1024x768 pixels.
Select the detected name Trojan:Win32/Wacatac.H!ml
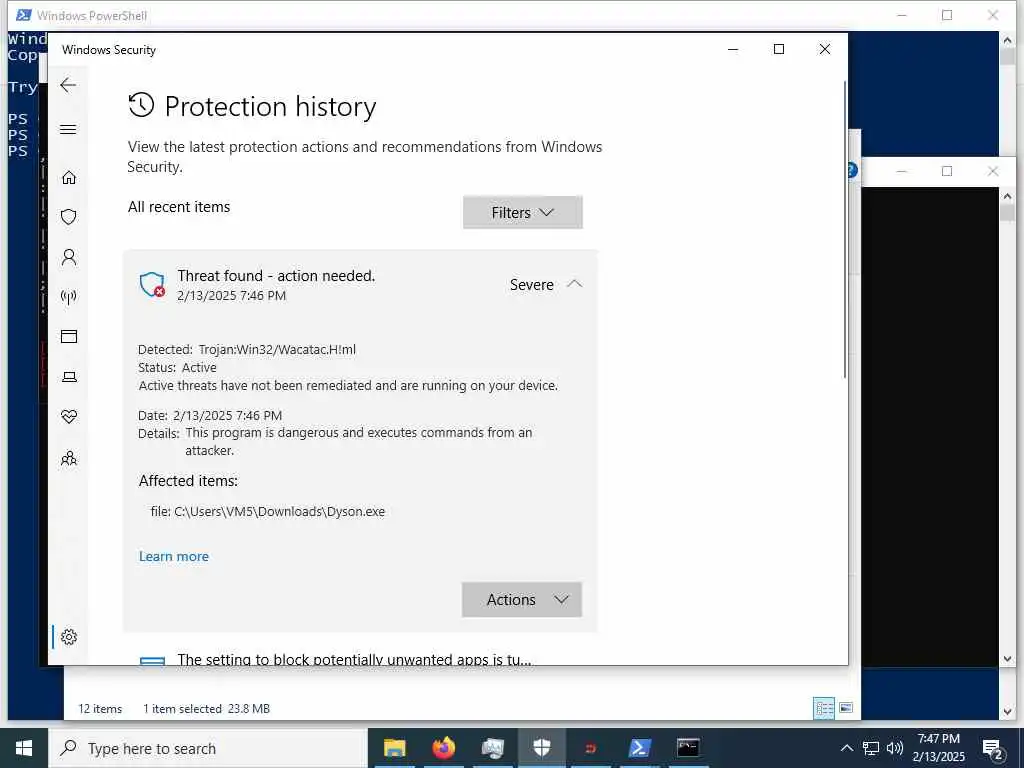point(277,349)
